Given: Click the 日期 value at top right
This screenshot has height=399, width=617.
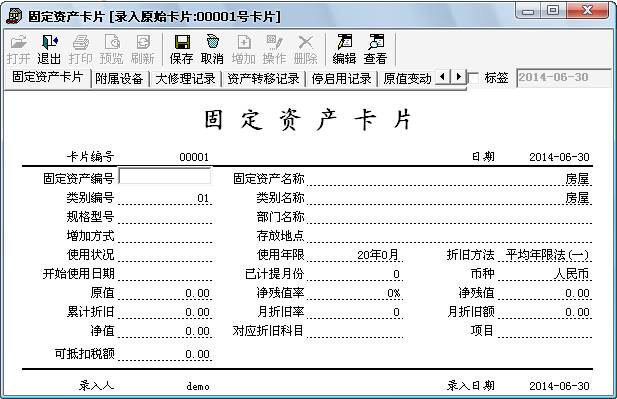Looking at the screenshot, I should [559, 157].
